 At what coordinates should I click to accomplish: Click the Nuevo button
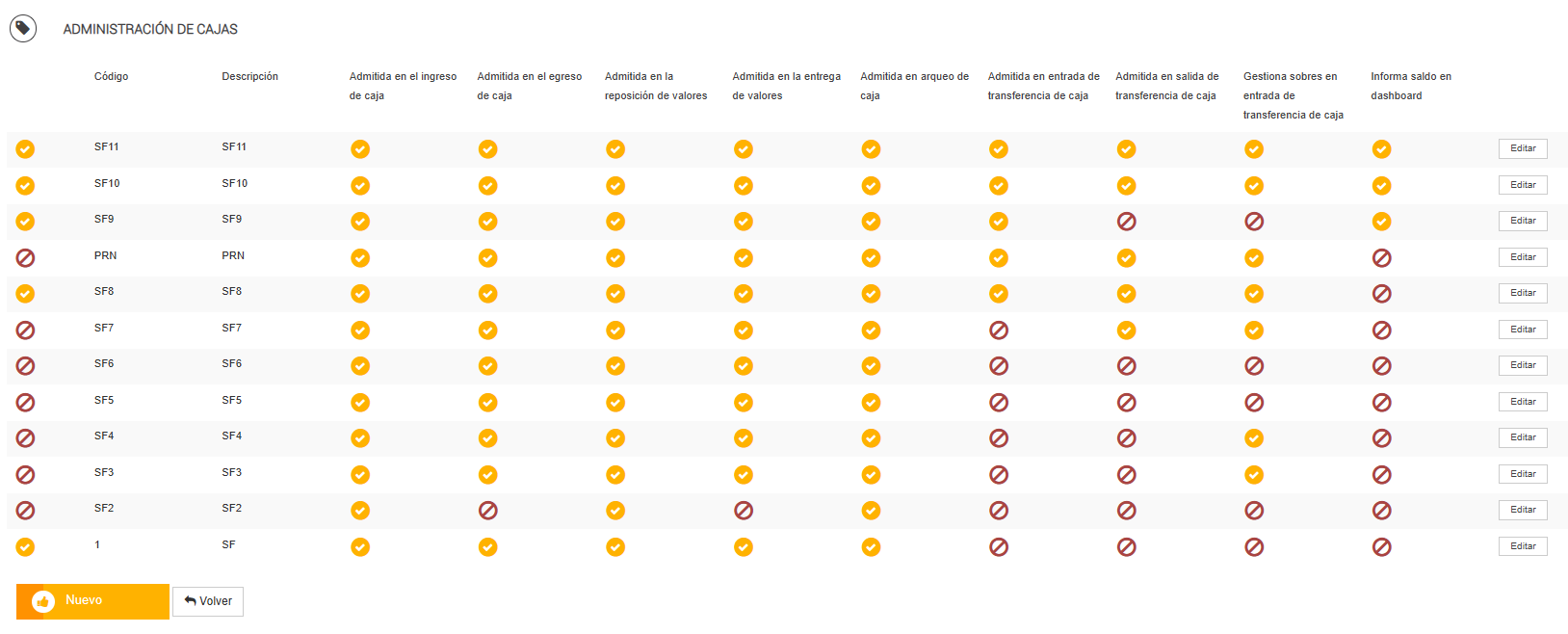[x=92, y=601]
